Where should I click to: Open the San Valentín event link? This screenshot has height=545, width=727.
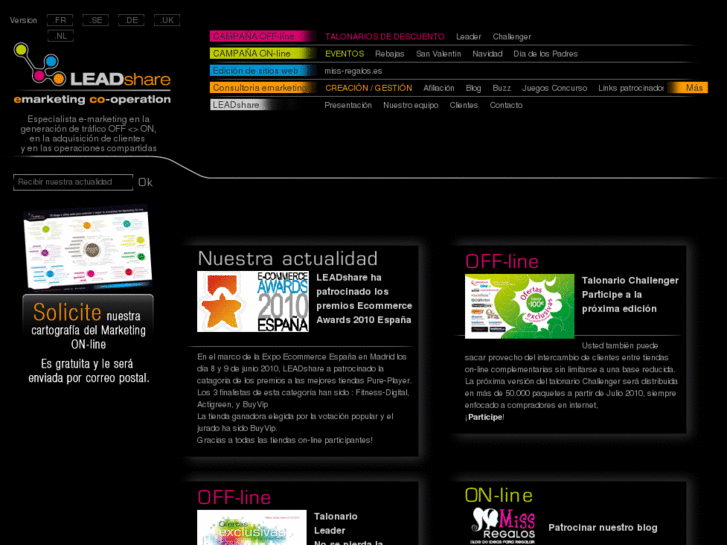pos(438,54)
